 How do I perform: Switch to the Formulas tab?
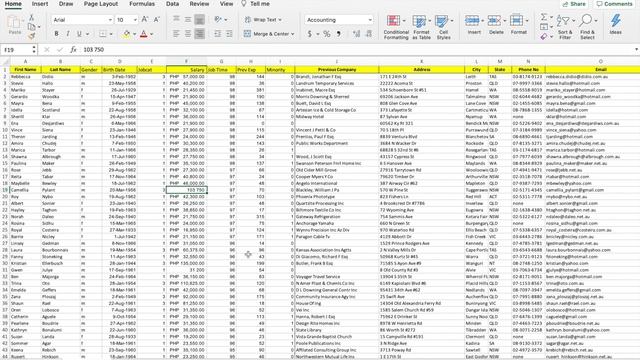tap(142, 4)
